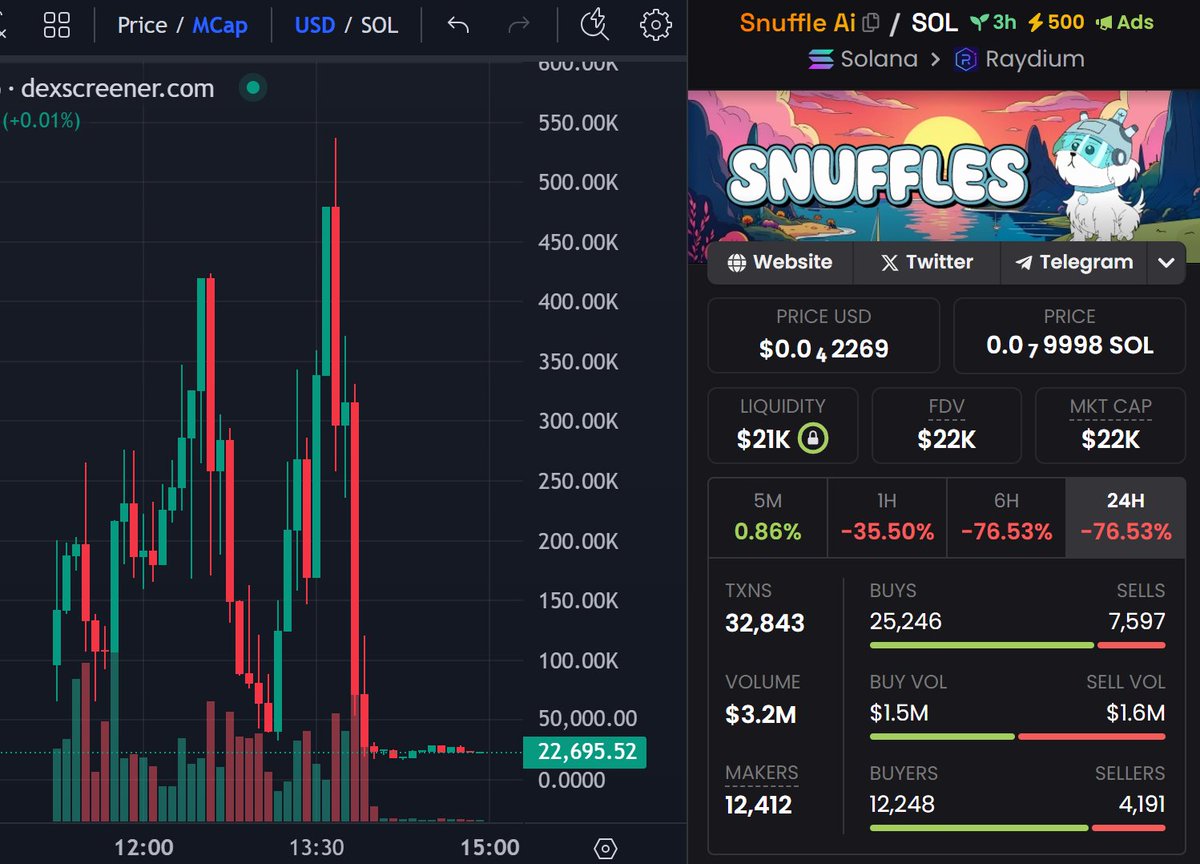The image size is (1200, 864).
Task: Click the buy vol versus sell vol bar
Action: pyautogui.click(x=1018, y=737)
